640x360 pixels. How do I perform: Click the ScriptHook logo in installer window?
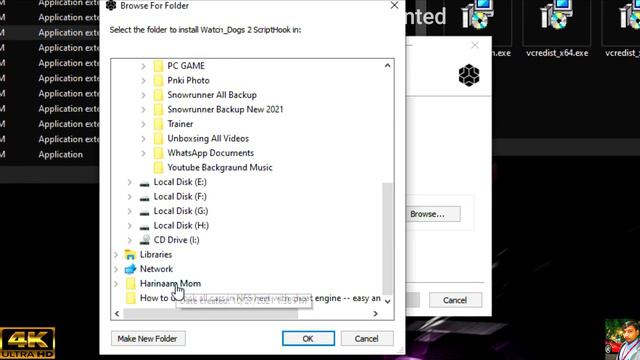point(469,75)
